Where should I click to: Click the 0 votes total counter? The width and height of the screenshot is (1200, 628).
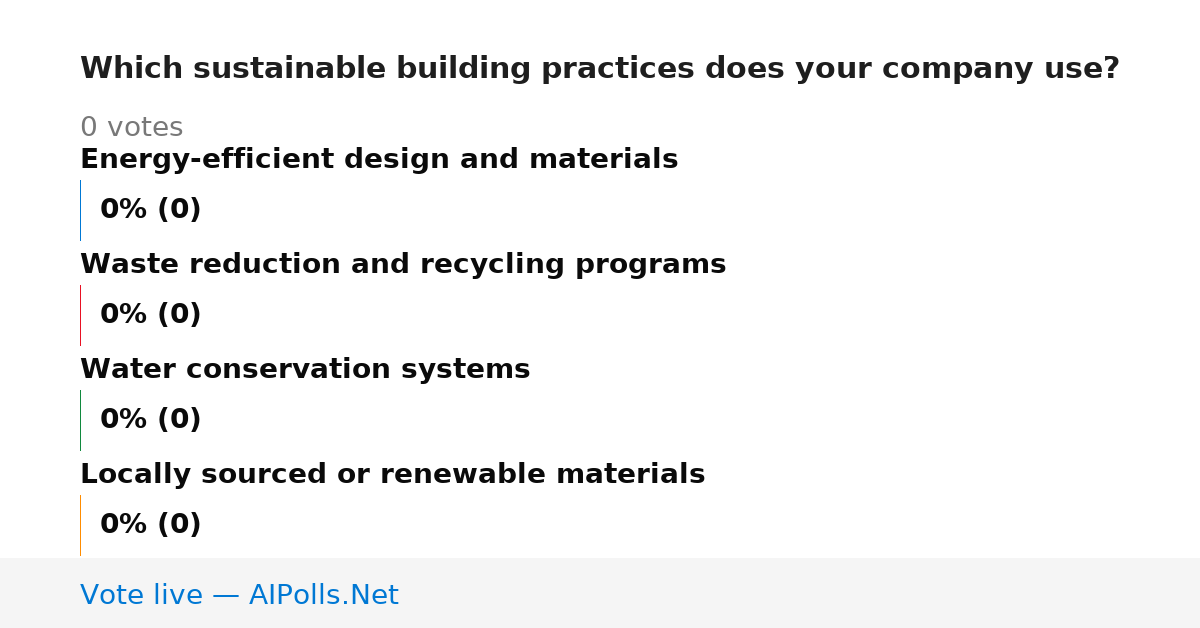[x=131, y=128]
